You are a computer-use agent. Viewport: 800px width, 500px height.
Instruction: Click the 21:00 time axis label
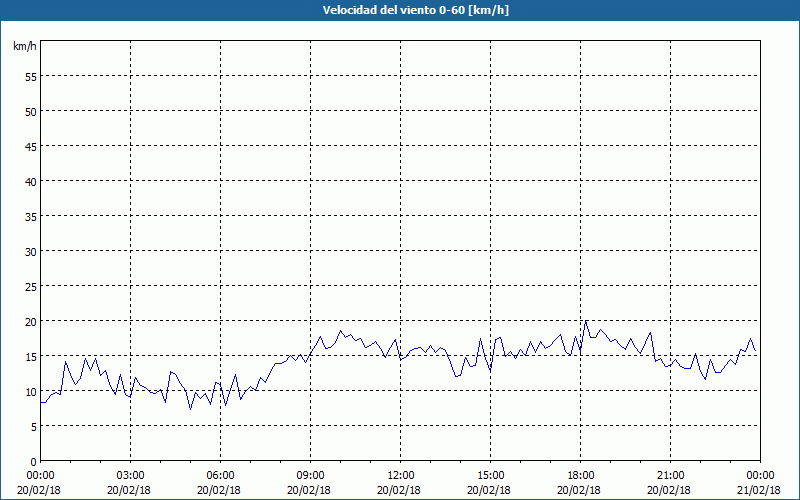point(670,476)
